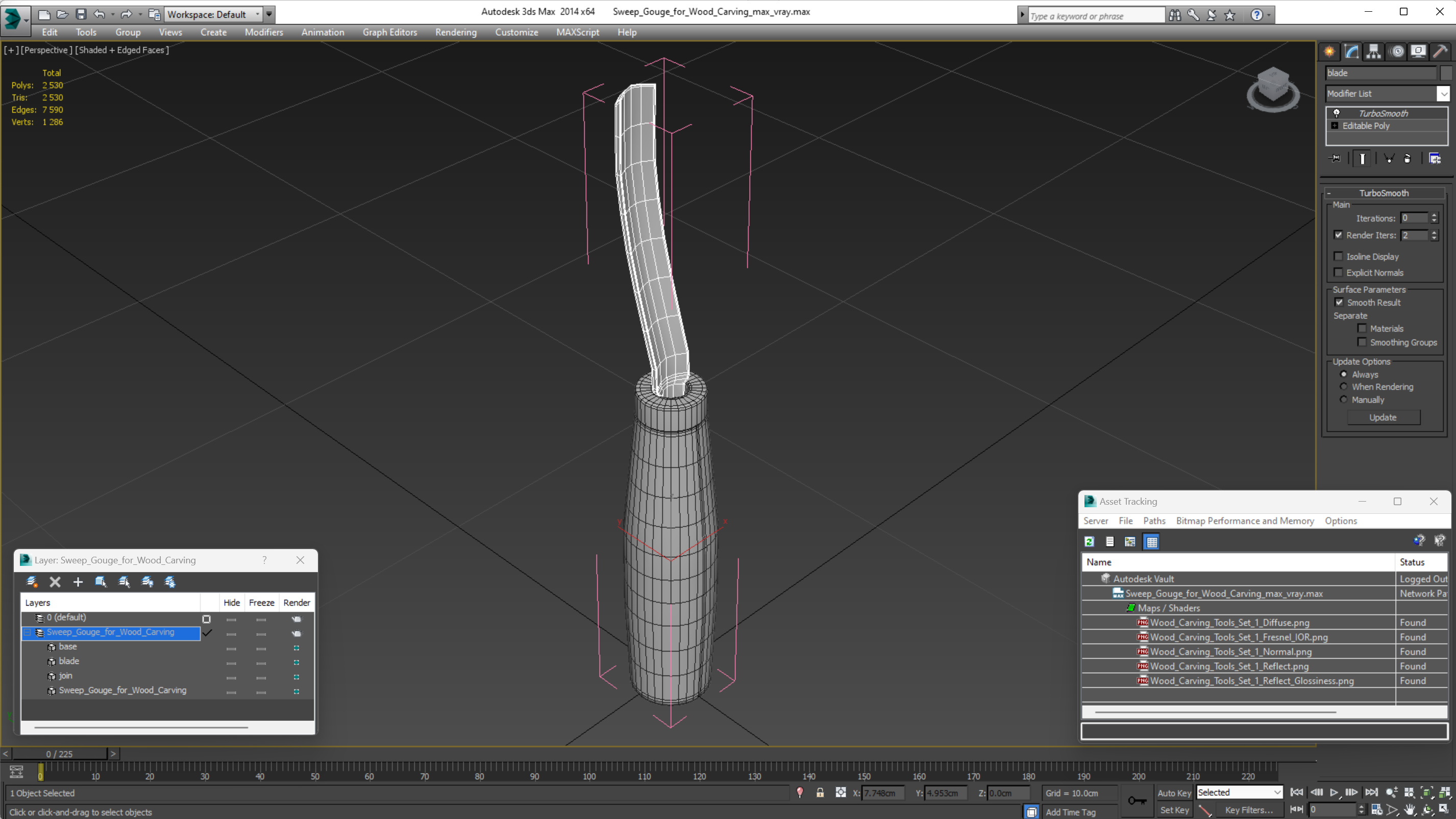The image size is (1456, 819).
Task: Click New file icon in title bar
Action: click(43, 14)
